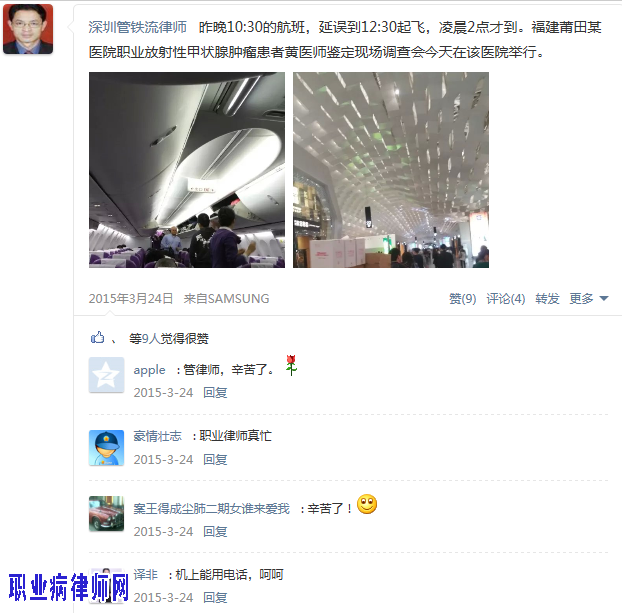Screen dimensions: 622x613
Task: Click the smiley emoji after 辛苦了
Action: pos(367,504)
